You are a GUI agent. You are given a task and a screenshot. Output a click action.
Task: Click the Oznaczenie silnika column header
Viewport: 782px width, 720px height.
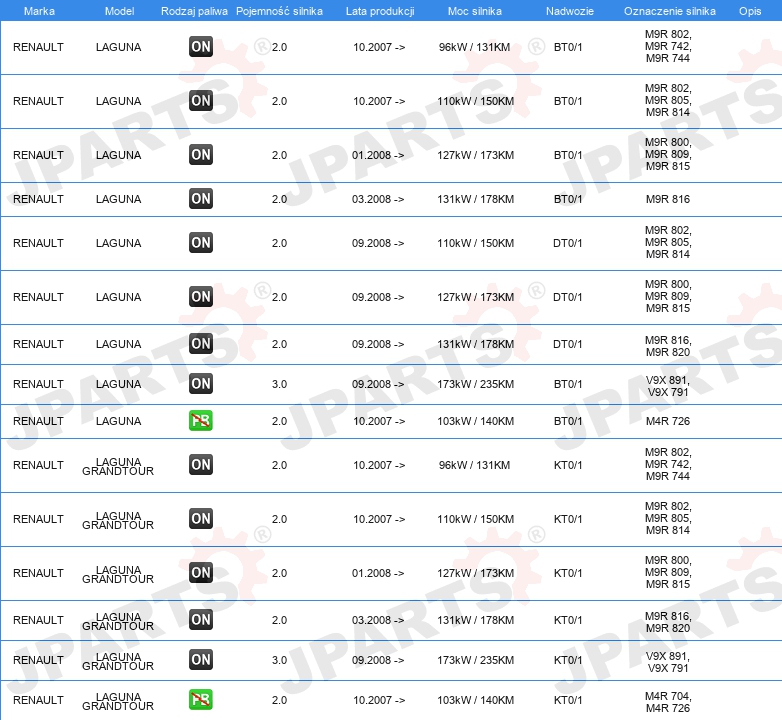(x=670, y=11)
